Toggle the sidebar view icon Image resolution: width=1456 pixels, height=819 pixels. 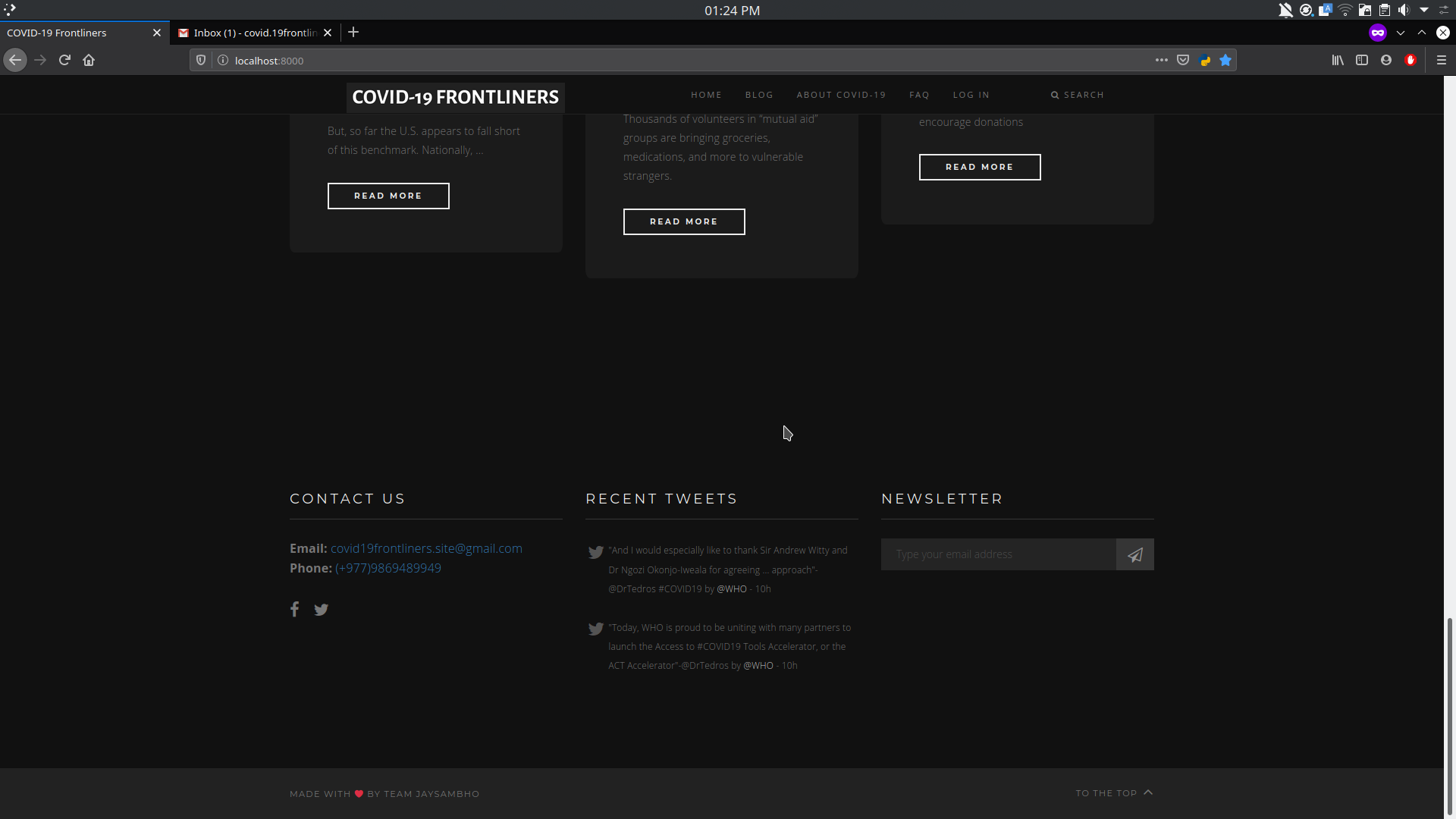pyautogui.click(x=1362, y=60)
